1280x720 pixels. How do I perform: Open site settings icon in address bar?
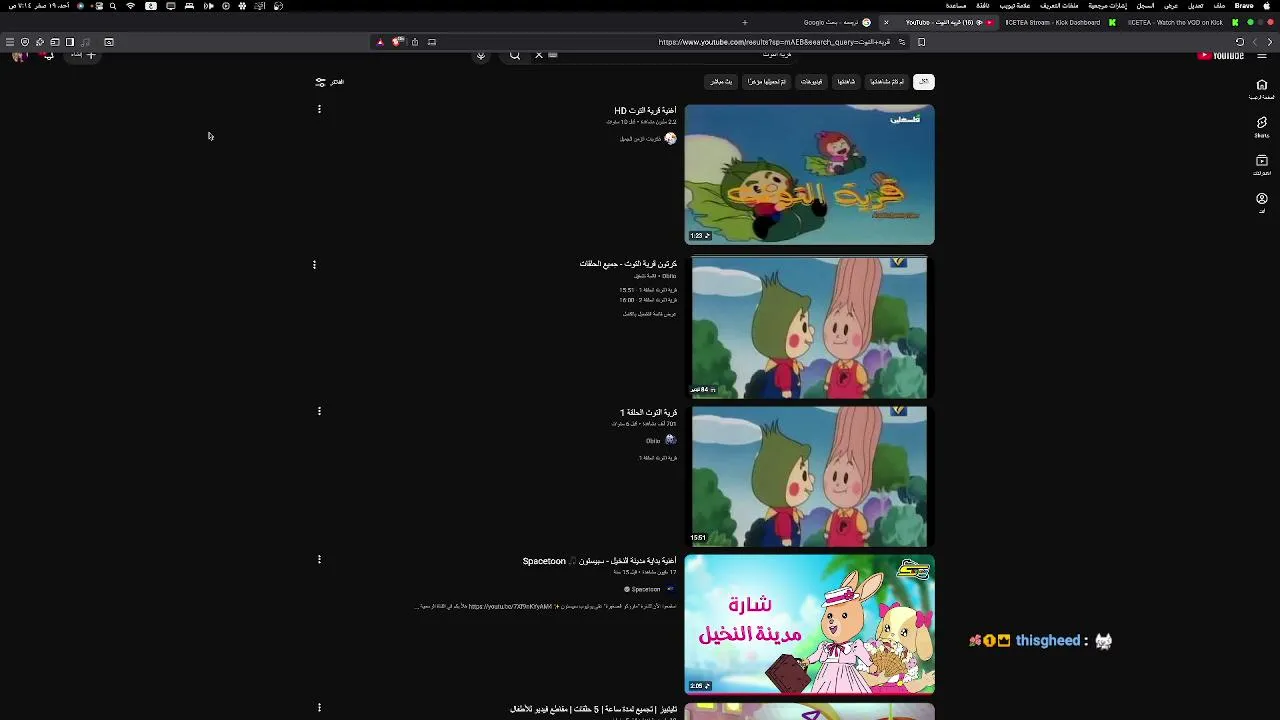click(x=902, y=42)
